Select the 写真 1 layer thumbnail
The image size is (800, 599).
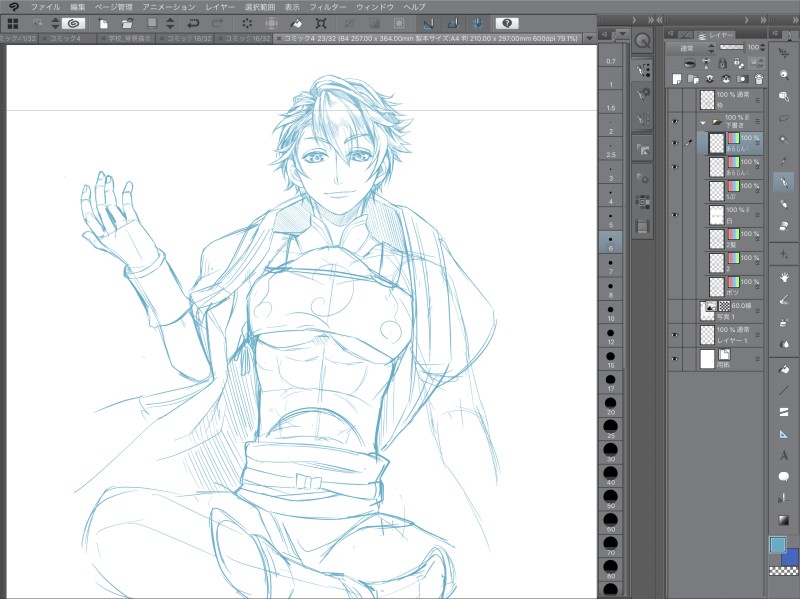(707, 311)
